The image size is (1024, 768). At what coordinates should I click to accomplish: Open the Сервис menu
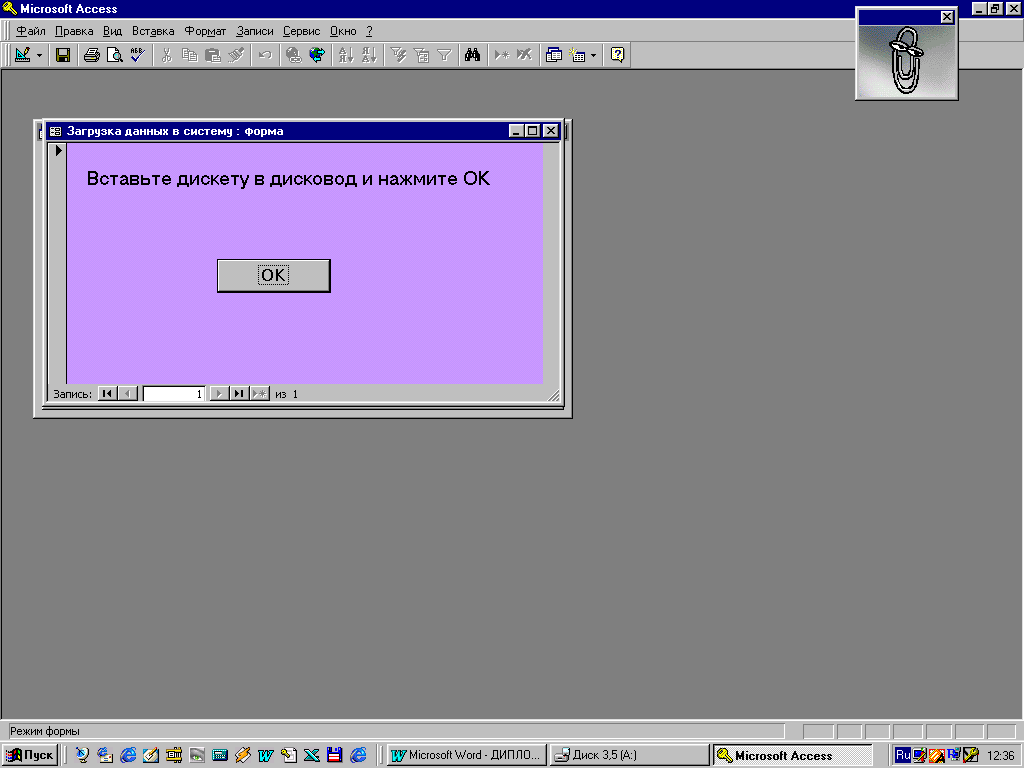301,31
